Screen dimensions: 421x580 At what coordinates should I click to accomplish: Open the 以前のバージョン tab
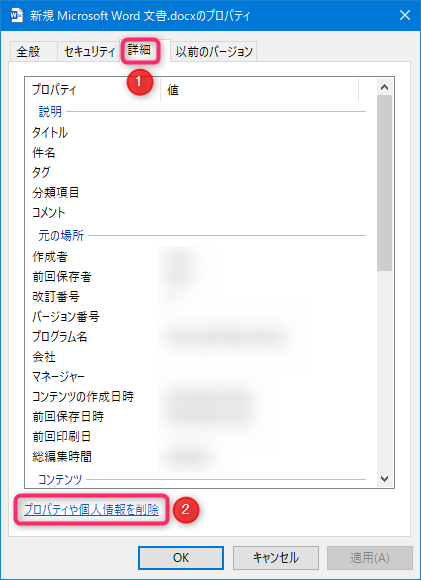pyautogui.click(x=213, y=51)
